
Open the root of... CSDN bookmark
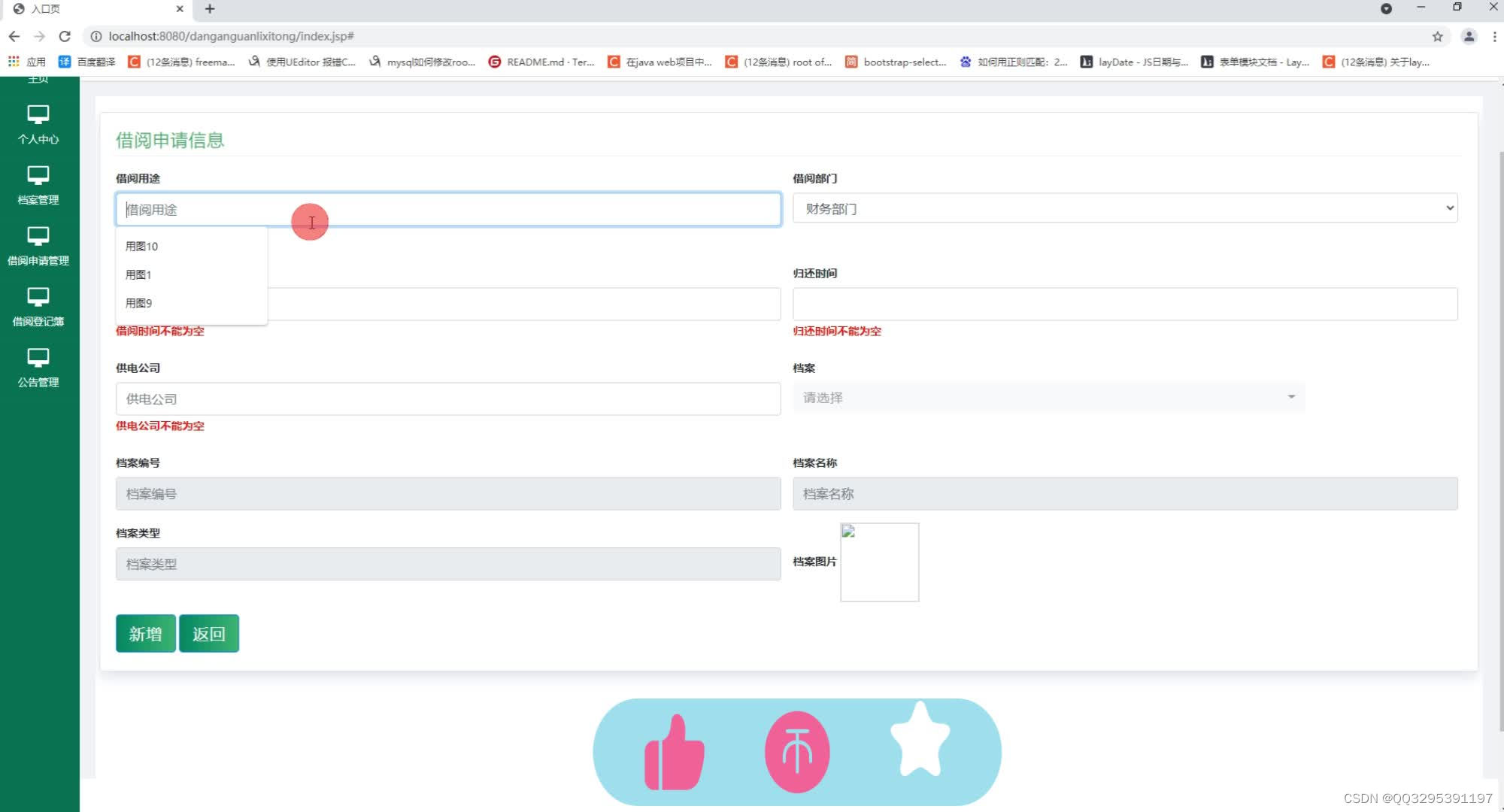pos(779,62)
